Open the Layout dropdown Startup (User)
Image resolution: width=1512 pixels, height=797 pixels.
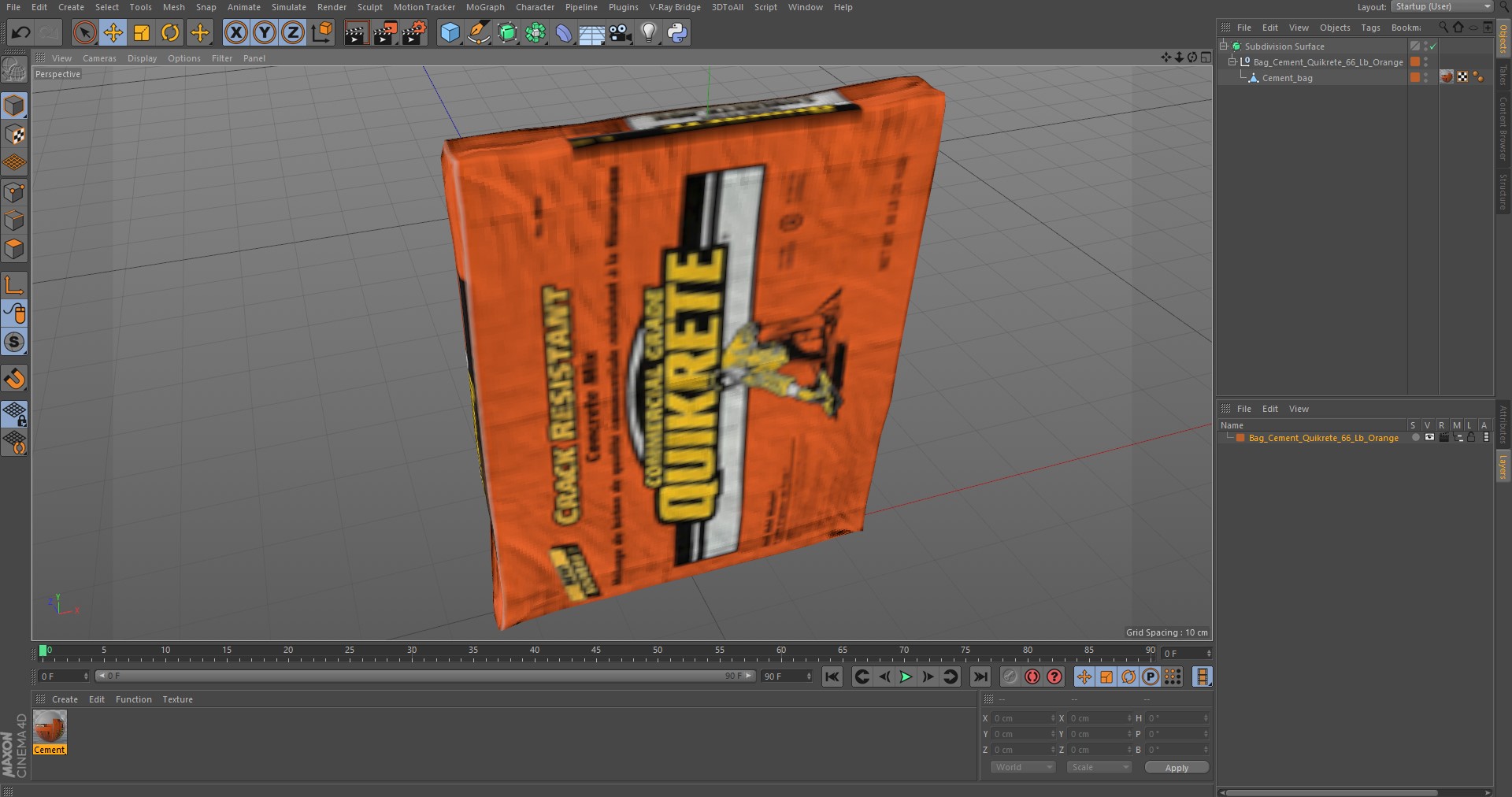(x=1442, y=6)
